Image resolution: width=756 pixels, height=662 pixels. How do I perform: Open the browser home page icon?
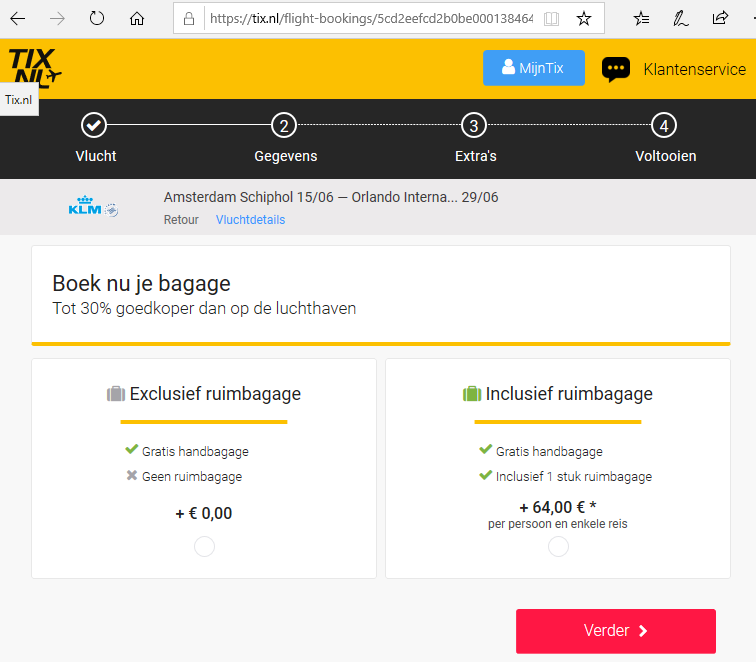point(137,19)
